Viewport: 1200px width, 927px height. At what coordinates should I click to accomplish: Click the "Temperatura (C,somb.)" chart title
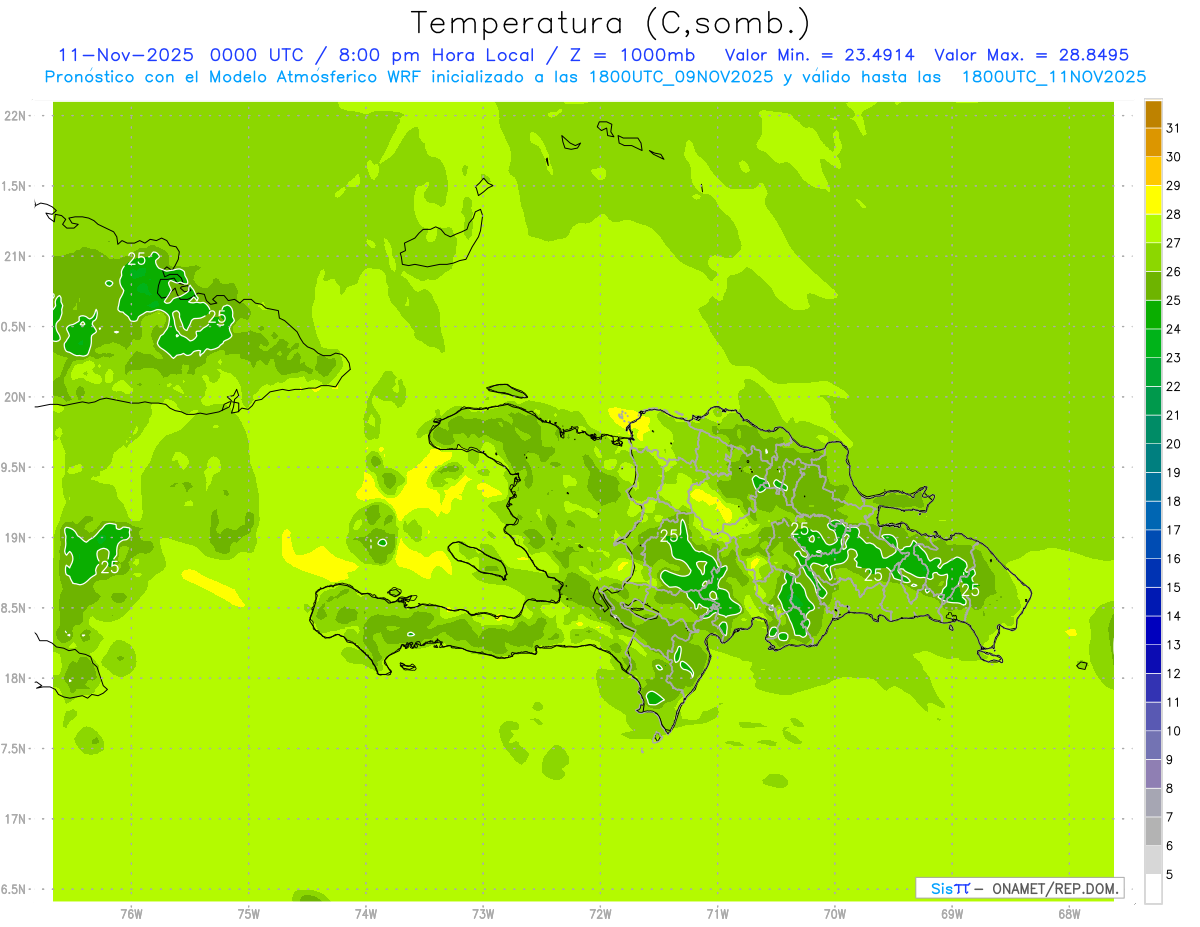pyautogui.click(x=611, y=22)
